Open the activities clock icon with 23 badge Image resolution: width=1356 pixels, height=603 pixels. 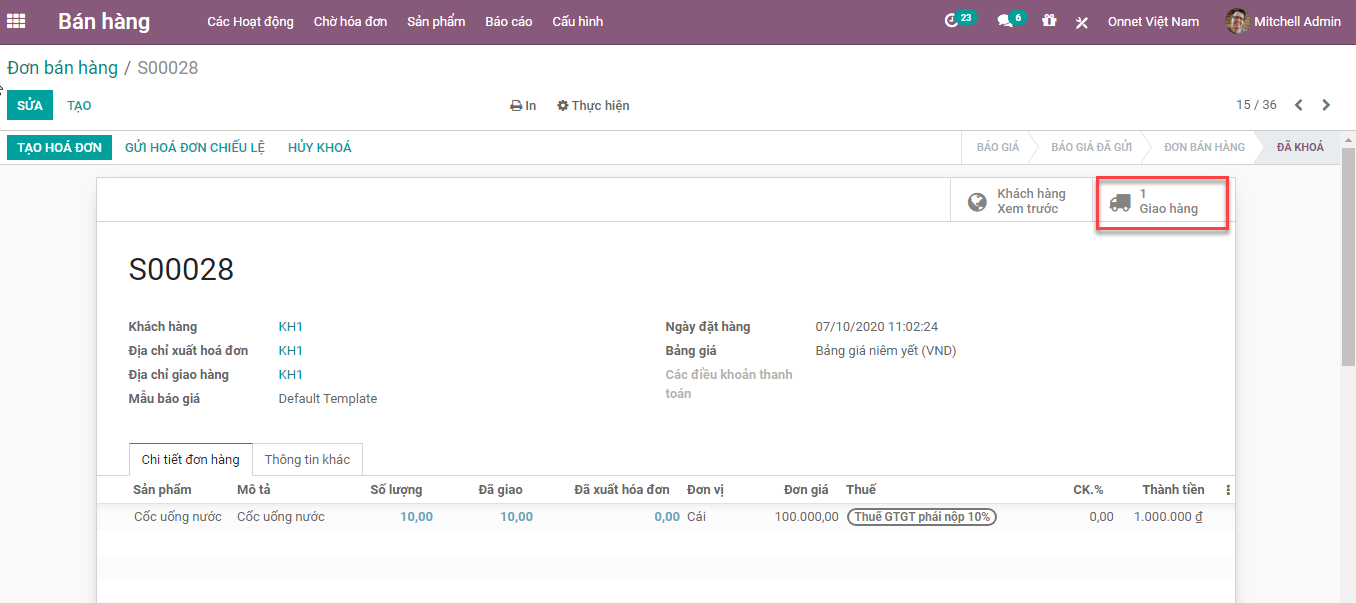click(x=952, y=21)
